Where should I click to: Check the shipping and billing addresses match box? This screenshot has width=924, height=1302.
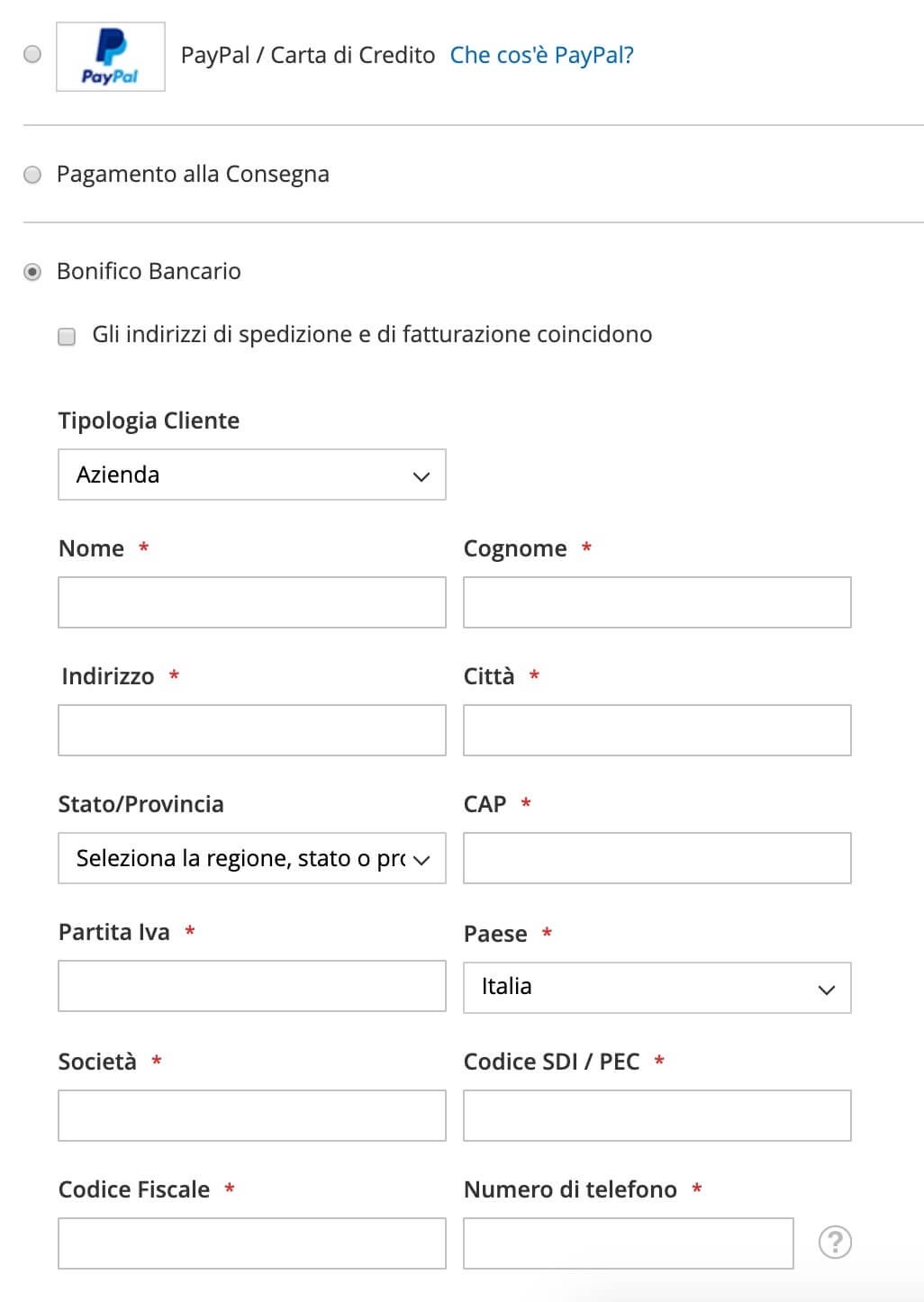click(x=67, y=337)
